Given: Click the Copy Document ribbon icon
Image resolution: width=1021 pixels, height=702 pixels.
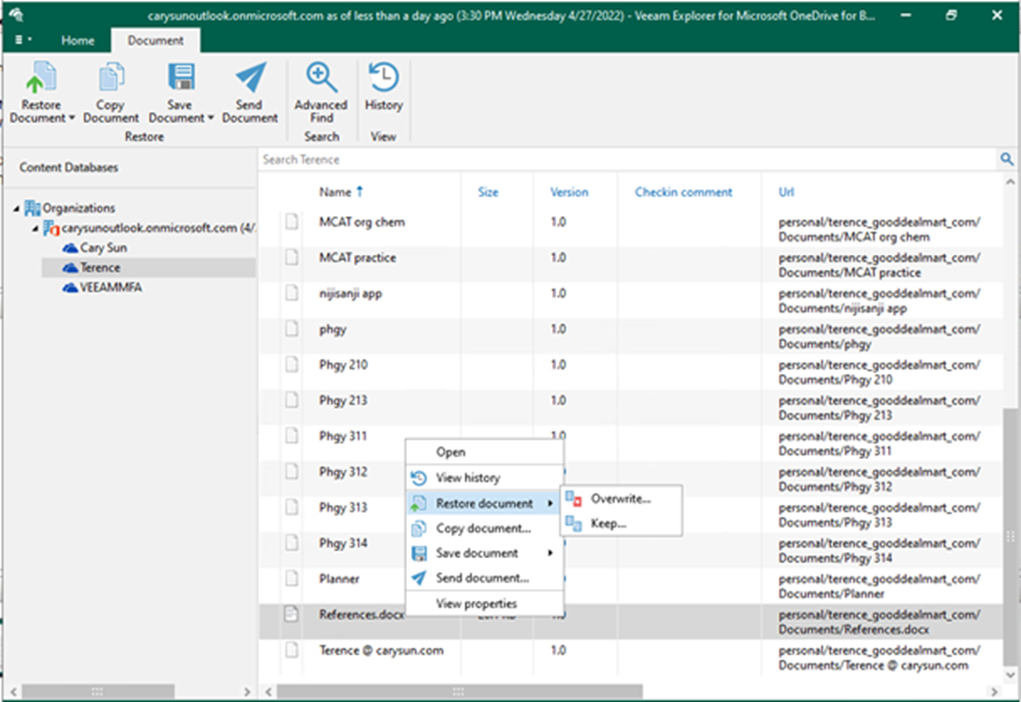Looking at the screenshot, I should (111, 77).
